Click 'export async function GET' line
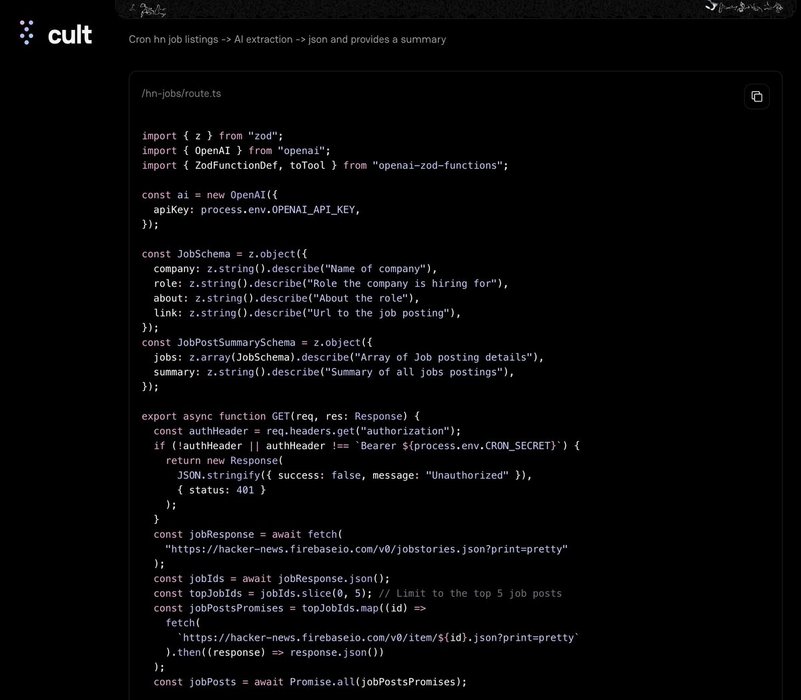801x700 pixels. pos(280,416)
